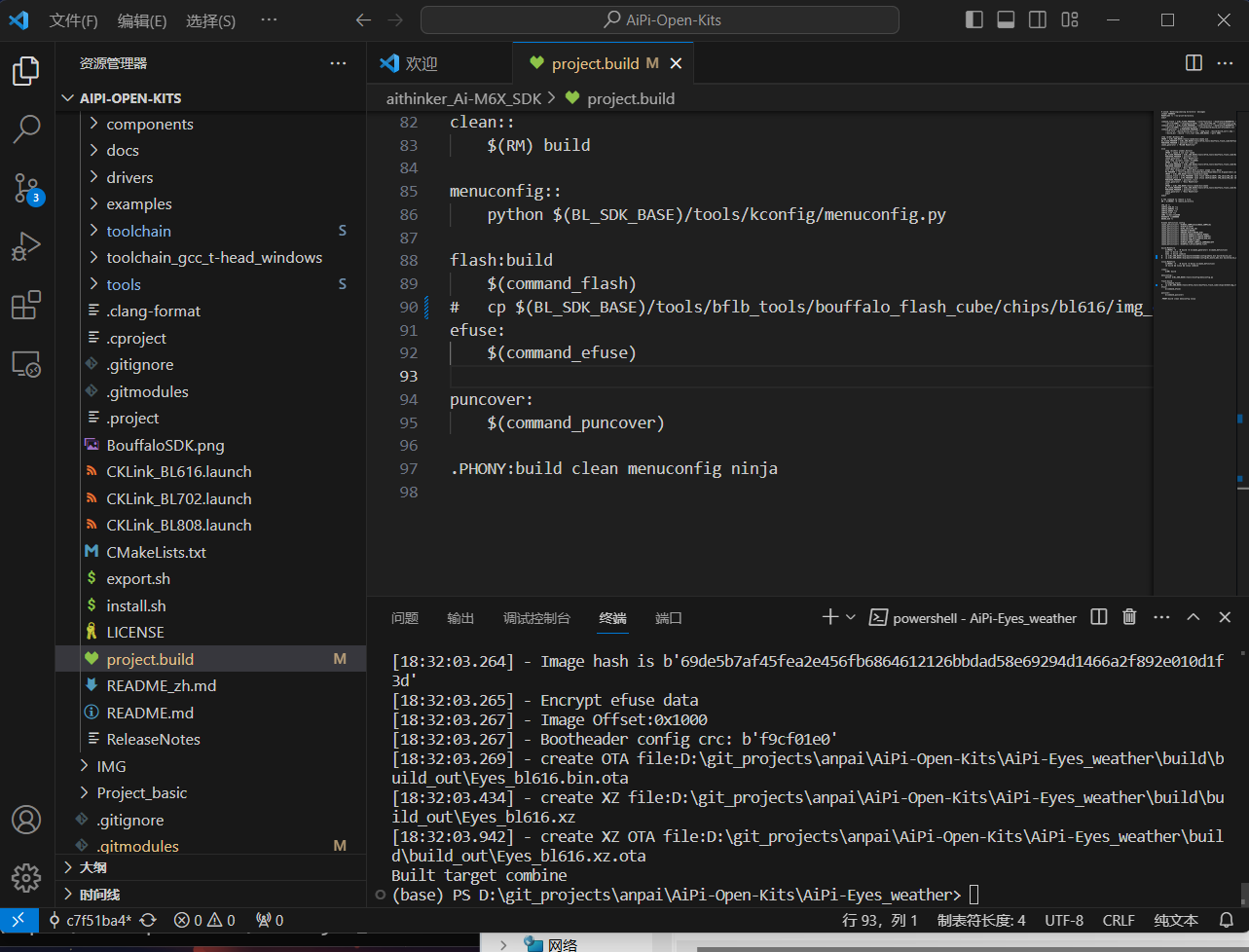Create a new terminal with plus icon
Screen dimensions: 1249x952
pos(829,617)
